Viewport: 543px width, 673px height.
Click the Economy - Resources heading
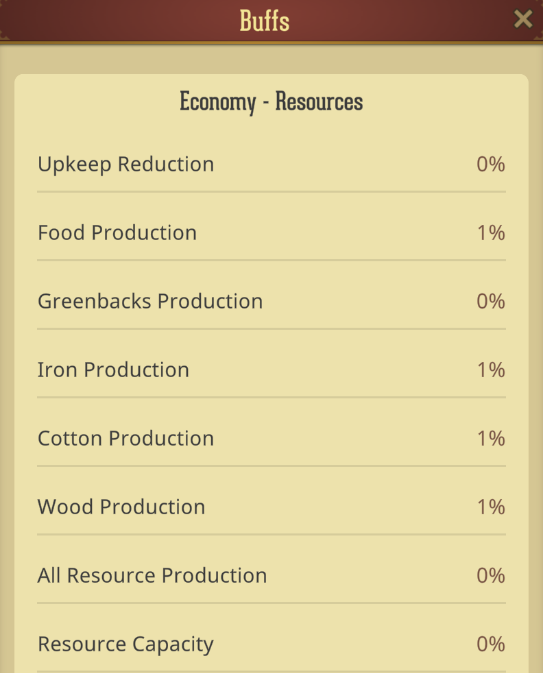271,102
